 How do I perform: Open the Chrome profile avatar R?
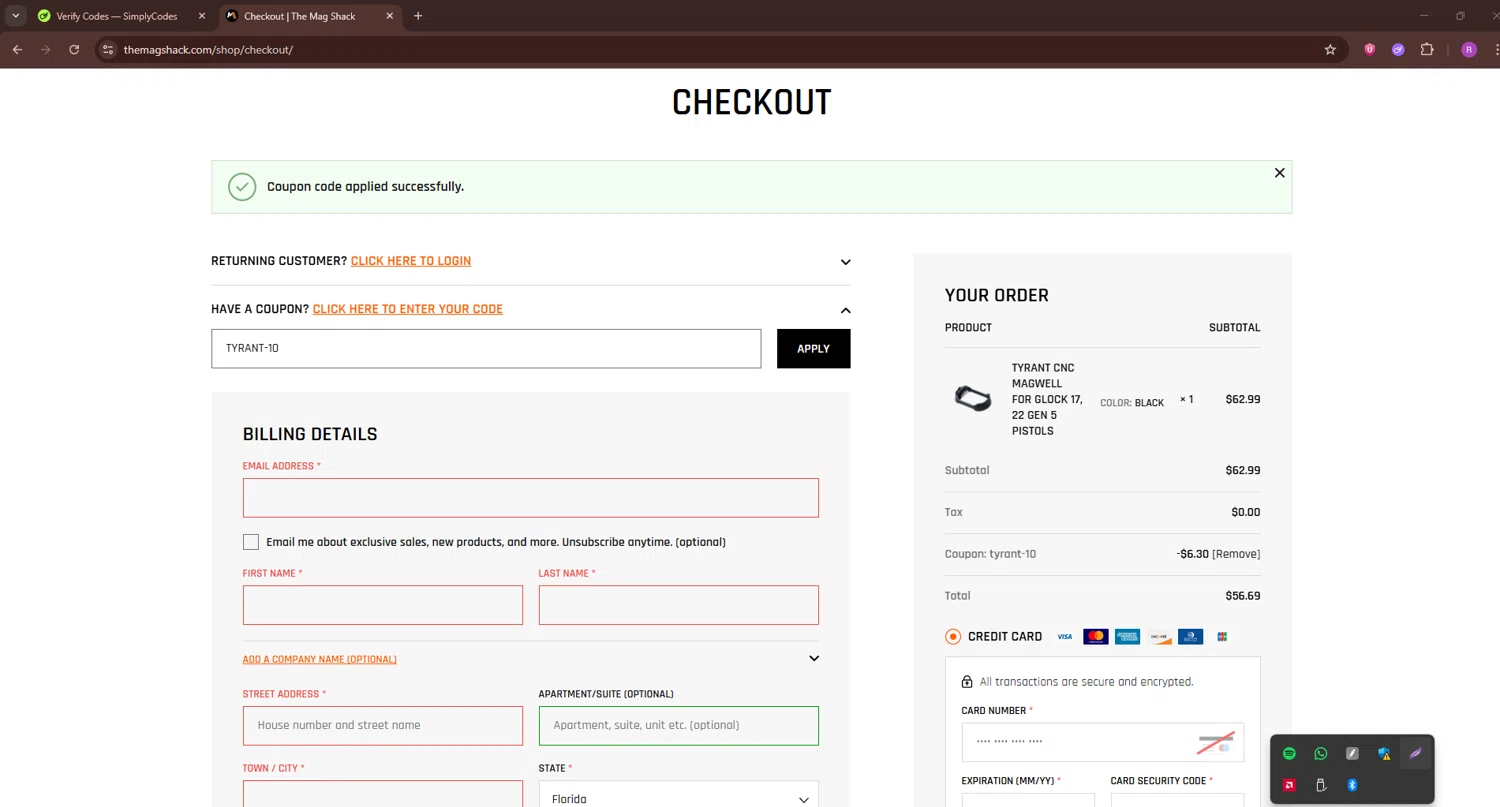1468,49
